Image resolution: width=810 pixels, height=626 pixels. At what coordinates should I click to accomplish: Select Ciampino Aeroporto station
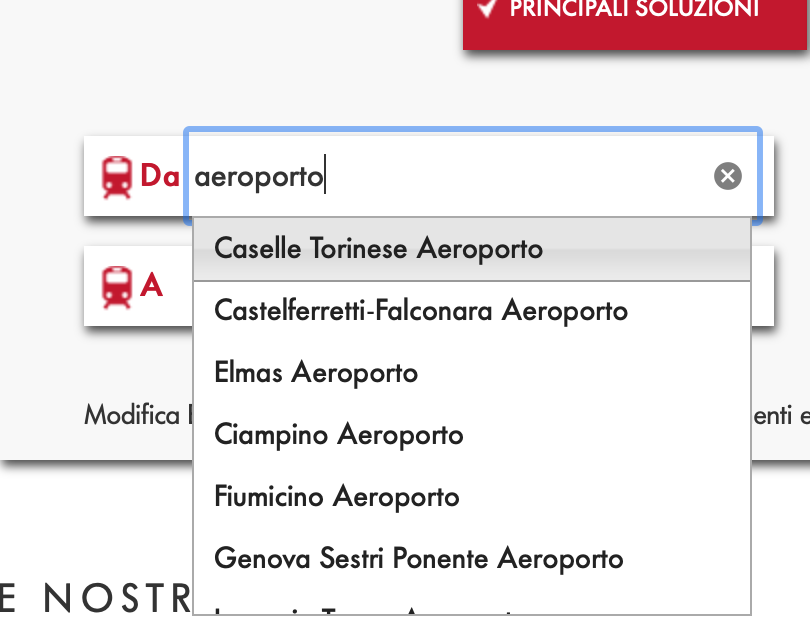339,435
